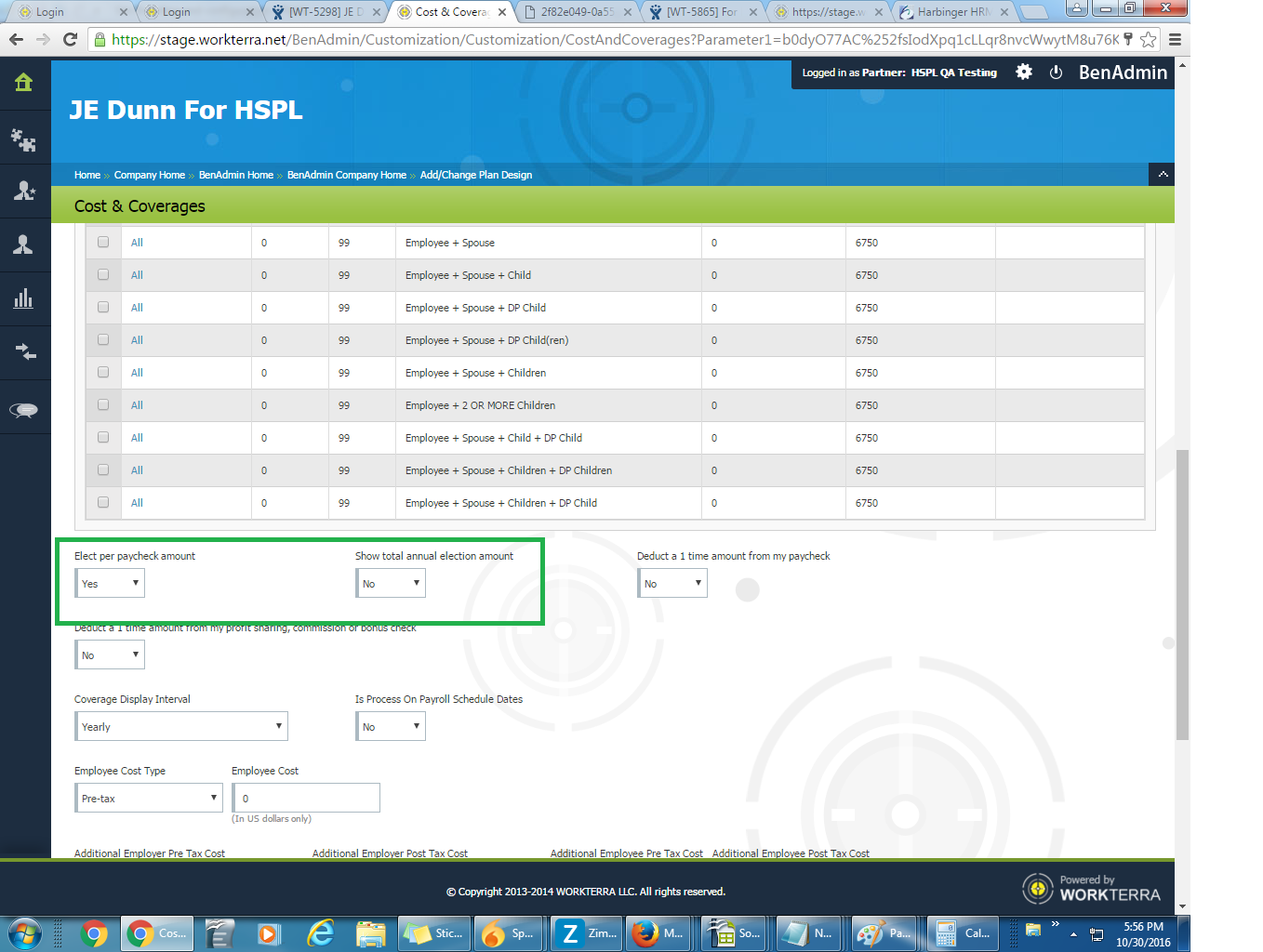Viewport: 1263px width, 952px height.
Task: Open the bar chart reports icon
Action: pyautogui.click(x=24, y=298)
